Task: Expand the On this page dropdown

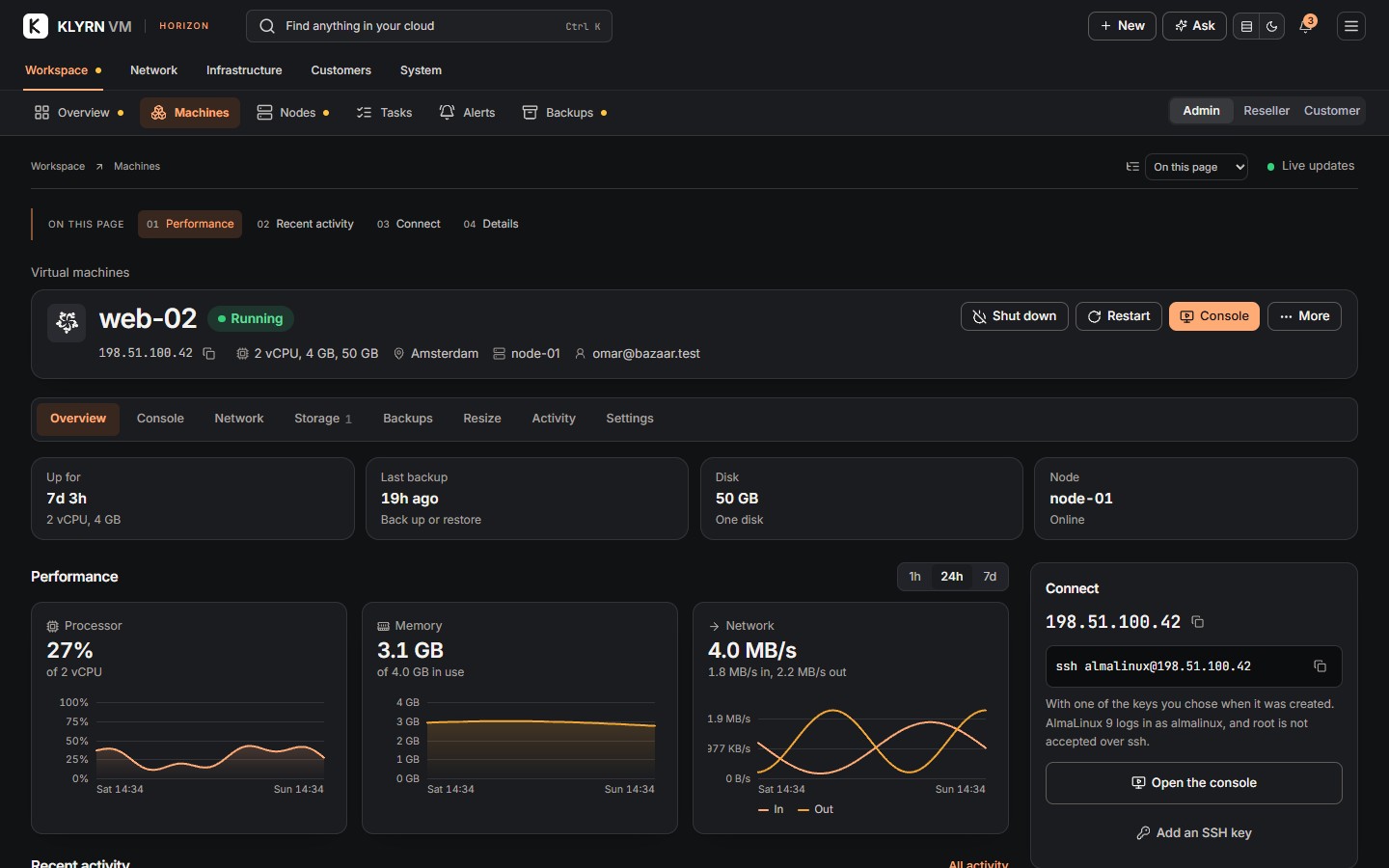Action: click(1197, 167)
